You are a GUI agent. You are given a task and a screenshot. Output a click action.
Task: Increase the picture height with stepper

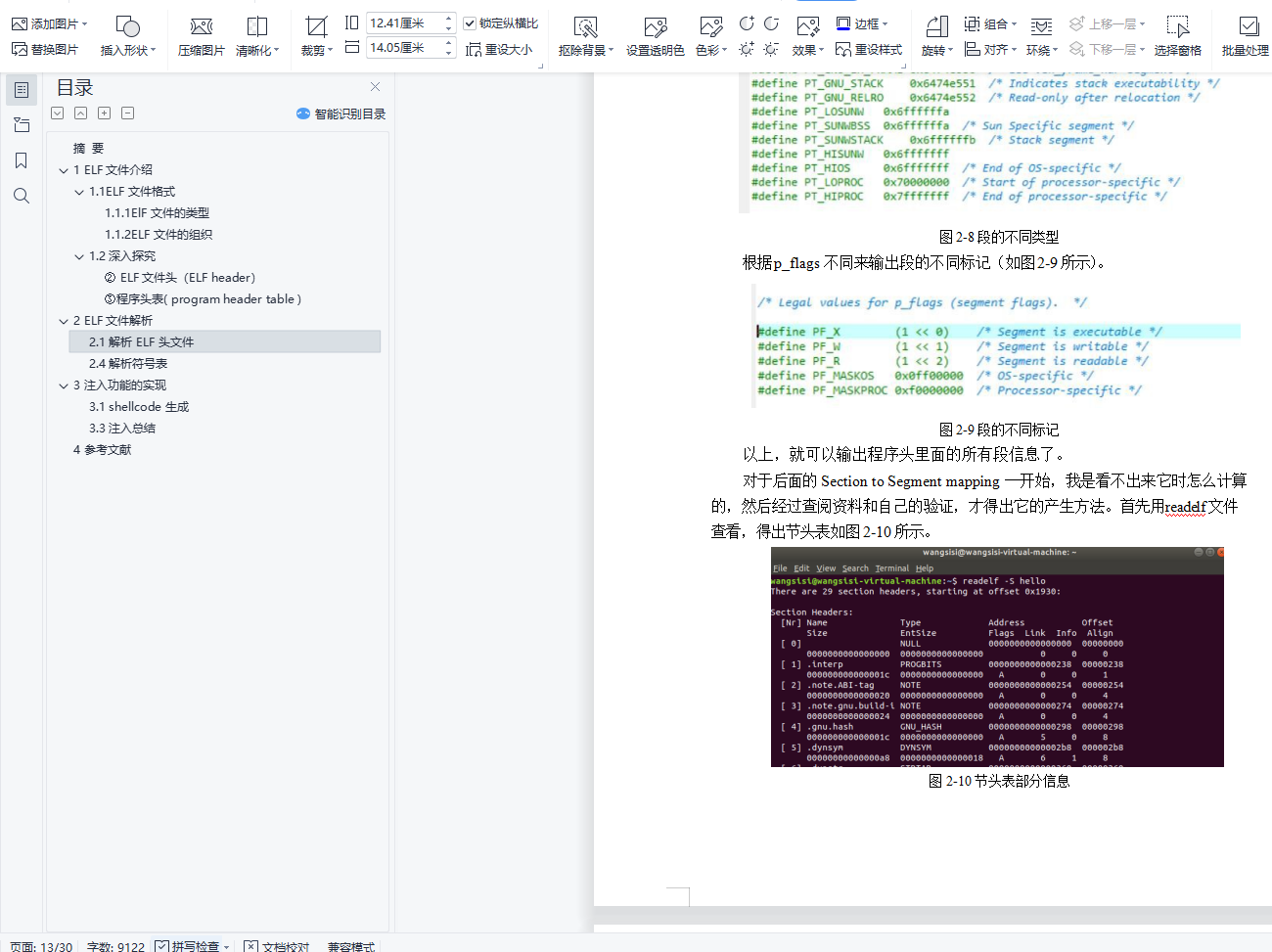(449, 18)
